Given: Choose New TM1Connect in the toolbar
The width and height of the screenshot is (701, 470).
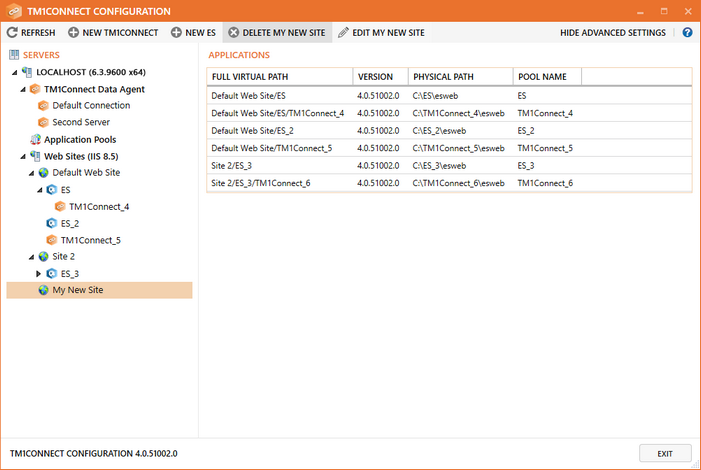Looking at the screenshot, I should [x=113, y=32].
